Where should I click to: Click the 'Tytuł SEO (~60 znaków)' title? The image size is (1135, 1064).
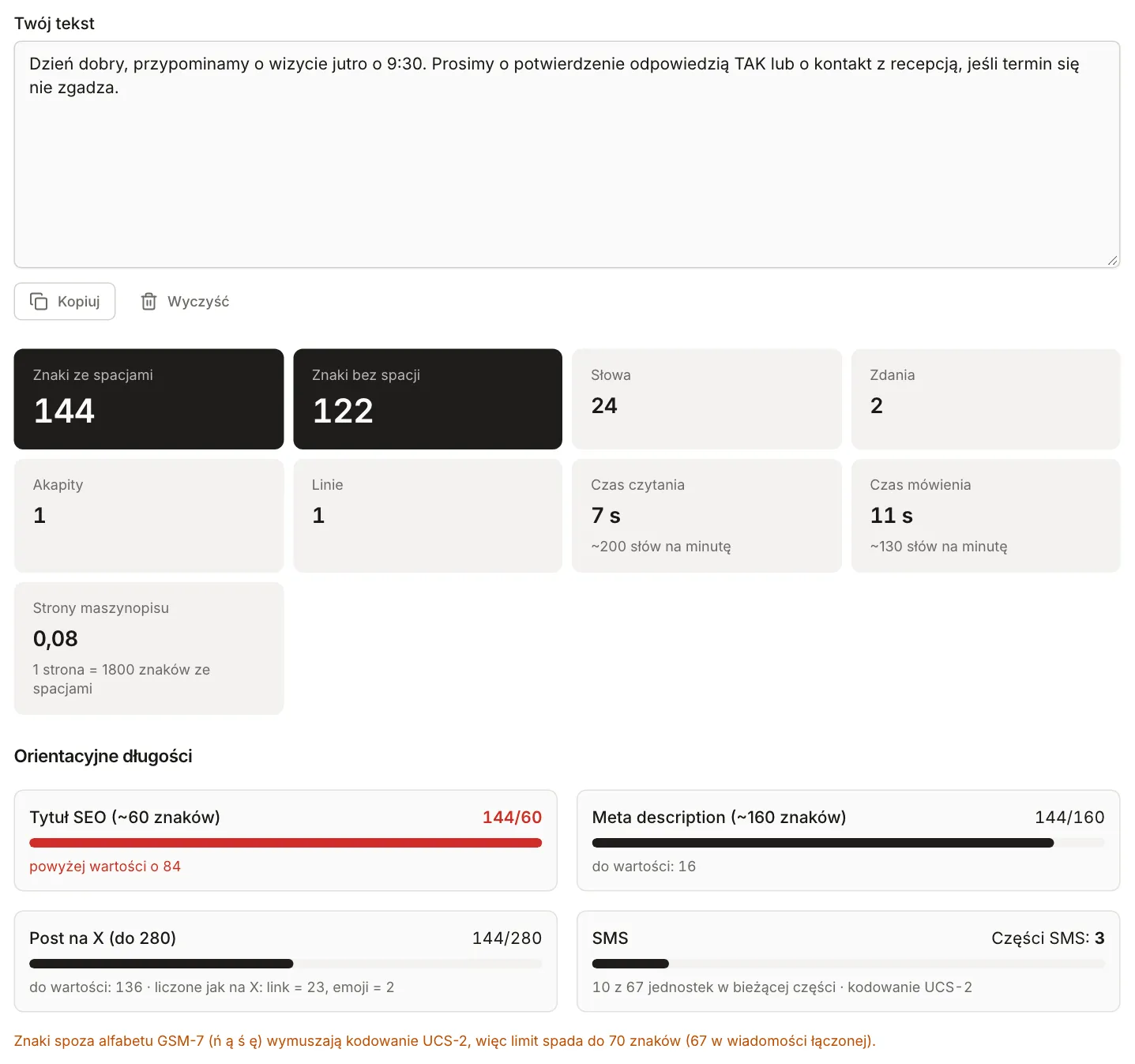coord(125,818)
